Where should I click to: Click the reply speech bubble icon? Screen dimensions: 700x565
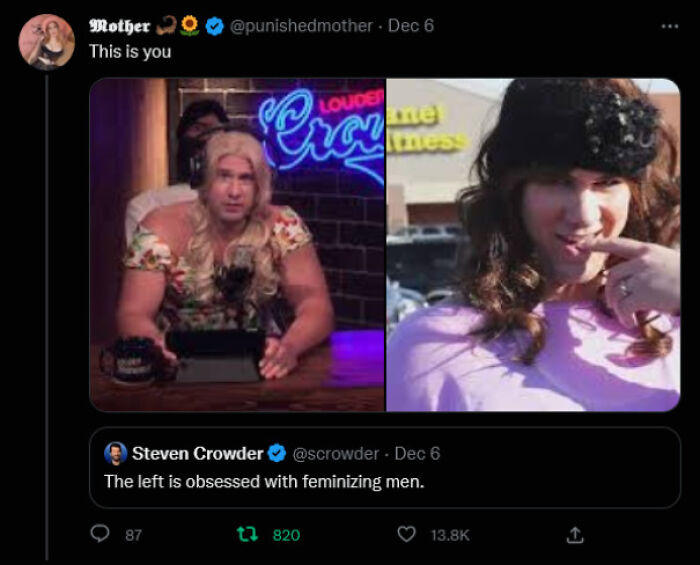coord(99,535)
